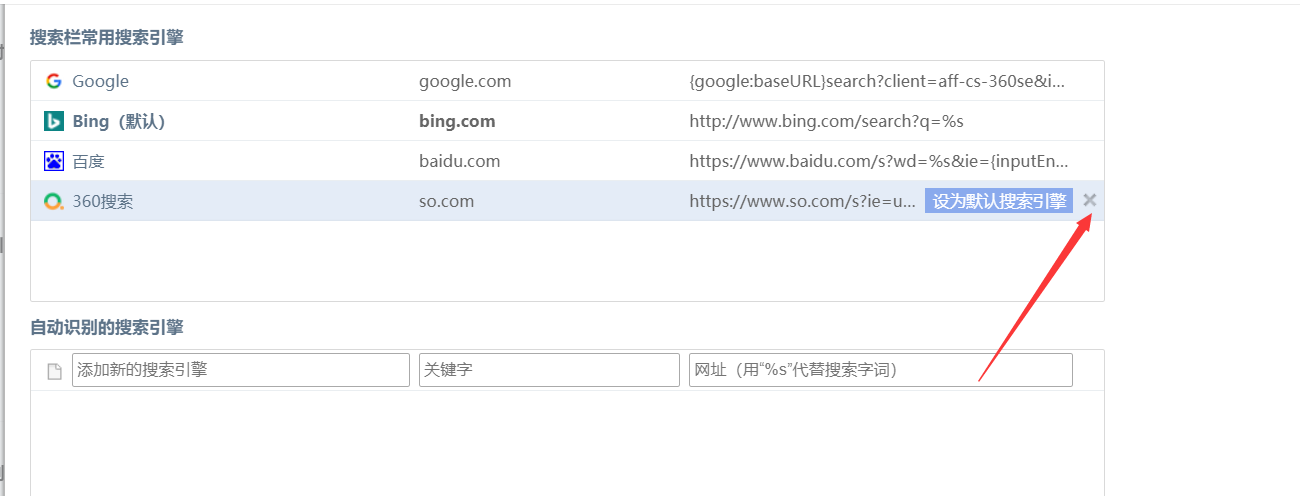
Task: Click the so.com keyword cell
Action: [446, 201]
